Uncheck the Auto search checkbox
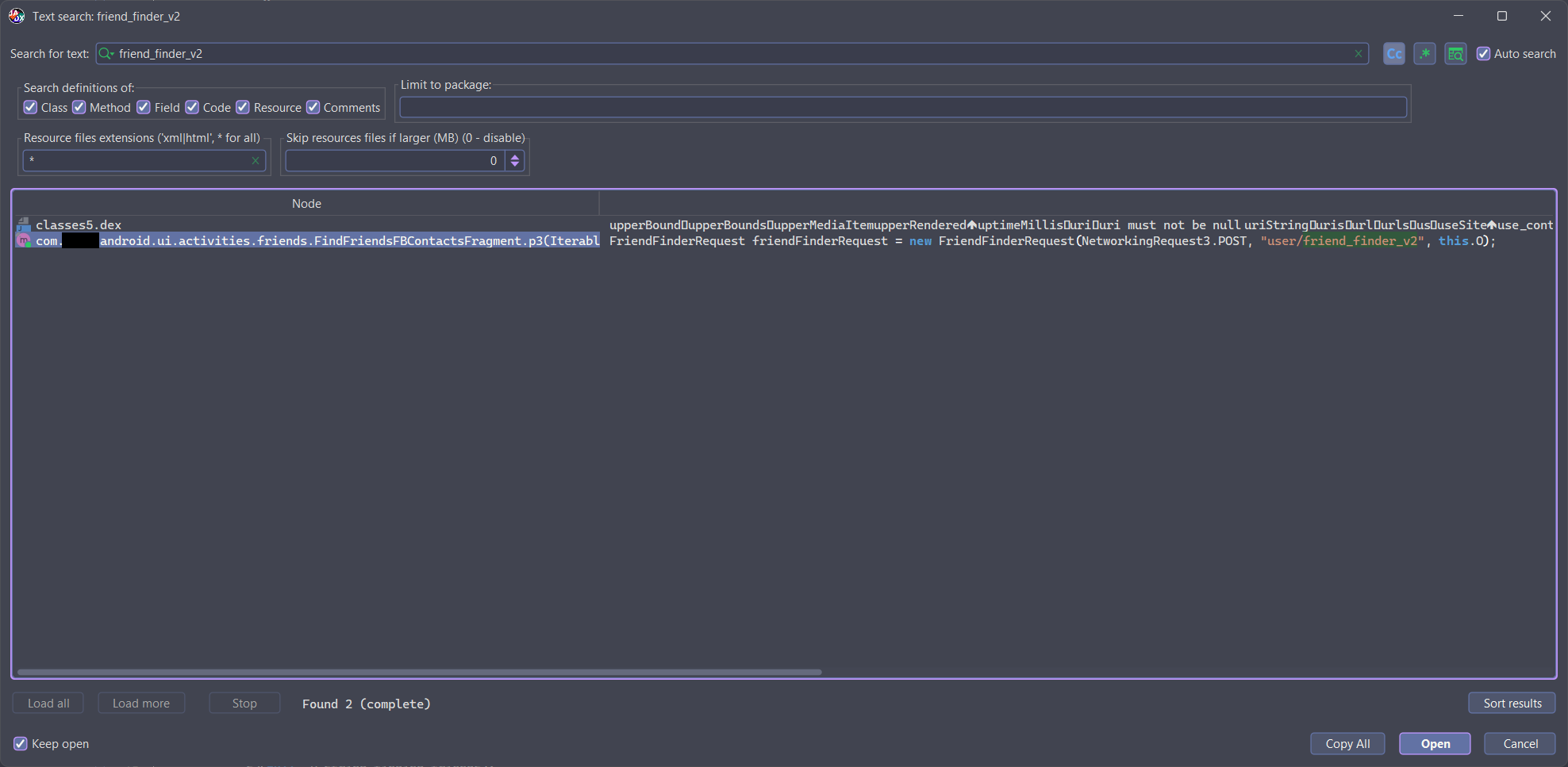1568x767 pixels. 1483,54
